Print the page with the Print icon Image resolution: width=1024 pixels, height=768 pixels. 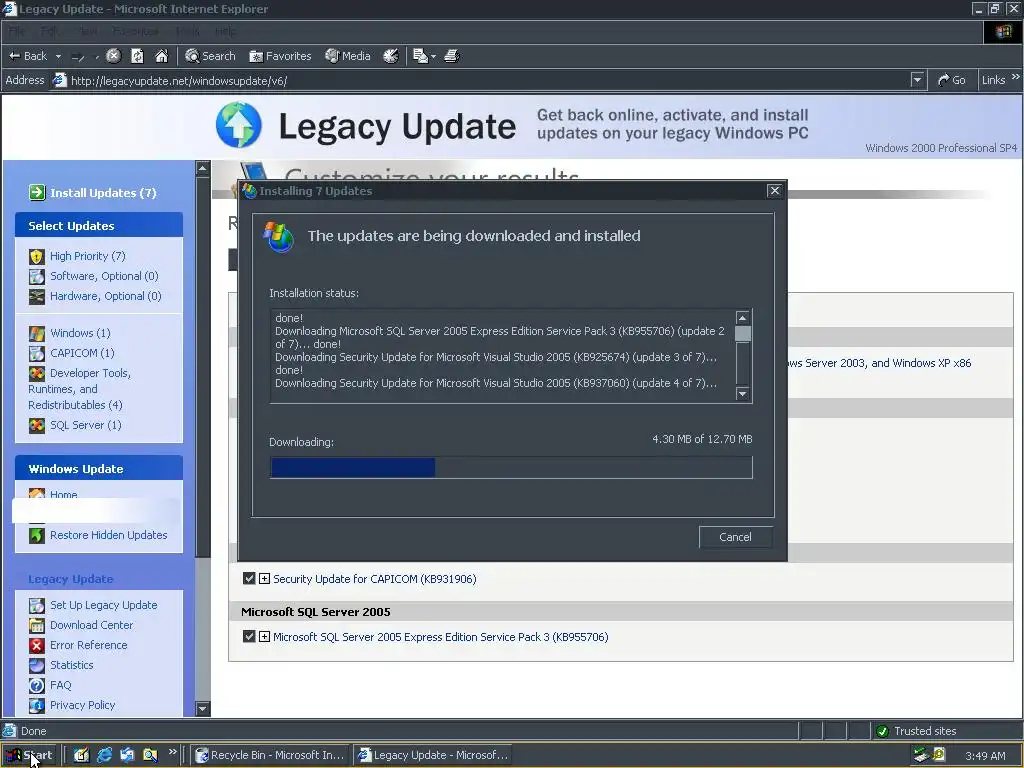tap(452, 56)
